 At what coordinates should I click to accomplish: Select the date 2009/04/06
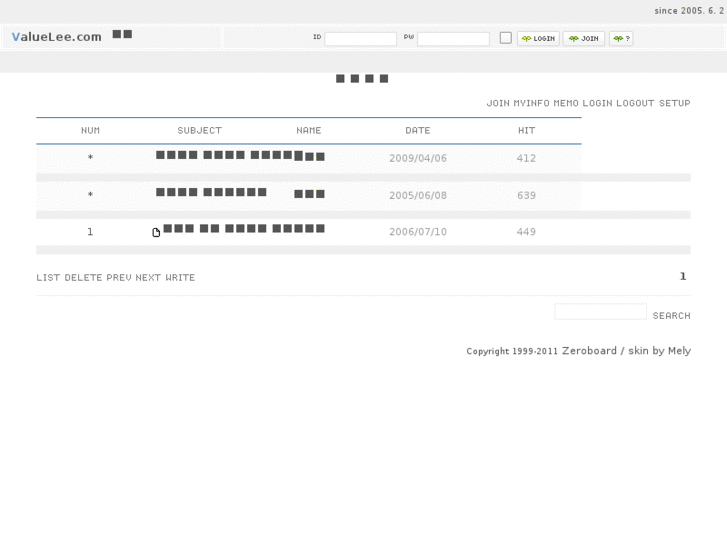pyautogui.click(x=418, y=158)
